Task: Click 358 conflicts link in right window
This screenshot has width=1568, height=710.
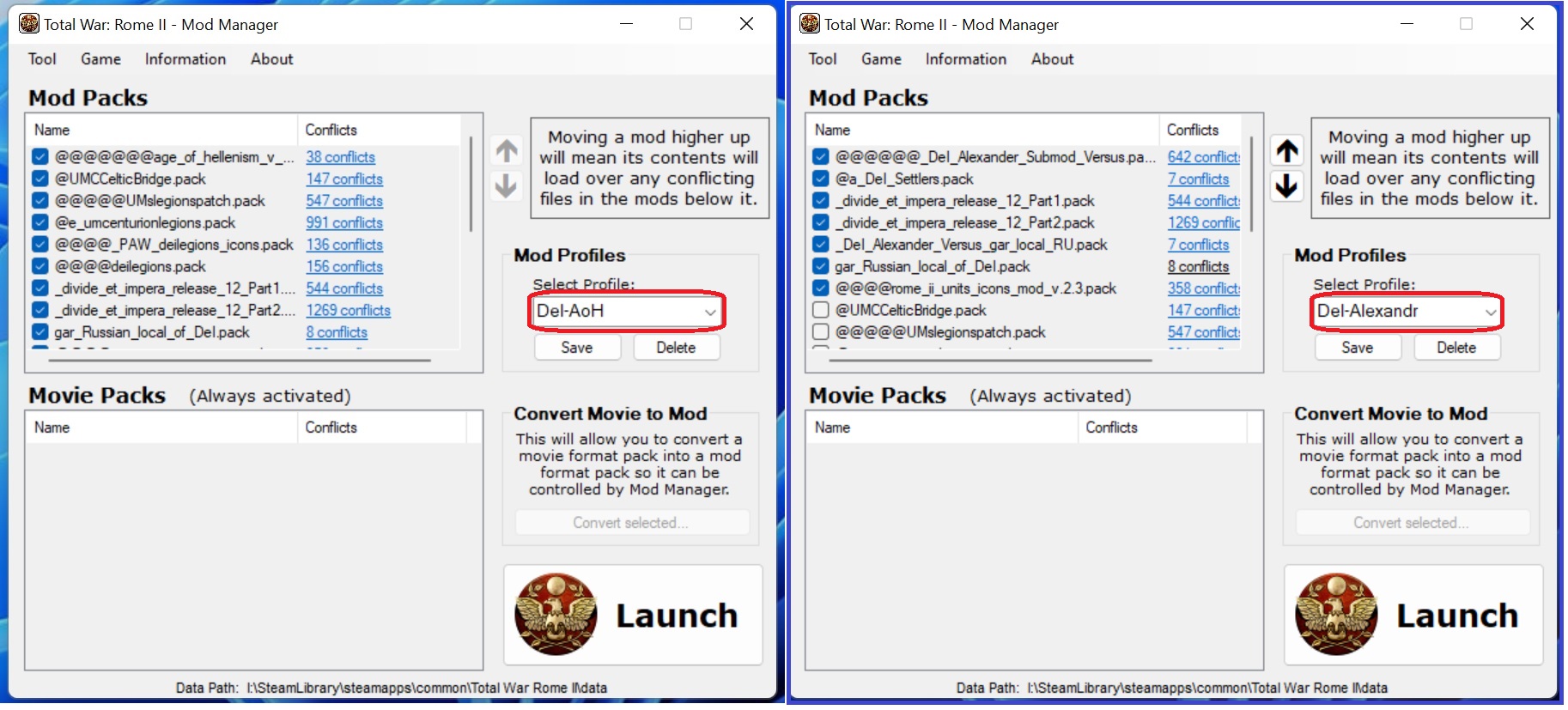Action: point(1204,288)
